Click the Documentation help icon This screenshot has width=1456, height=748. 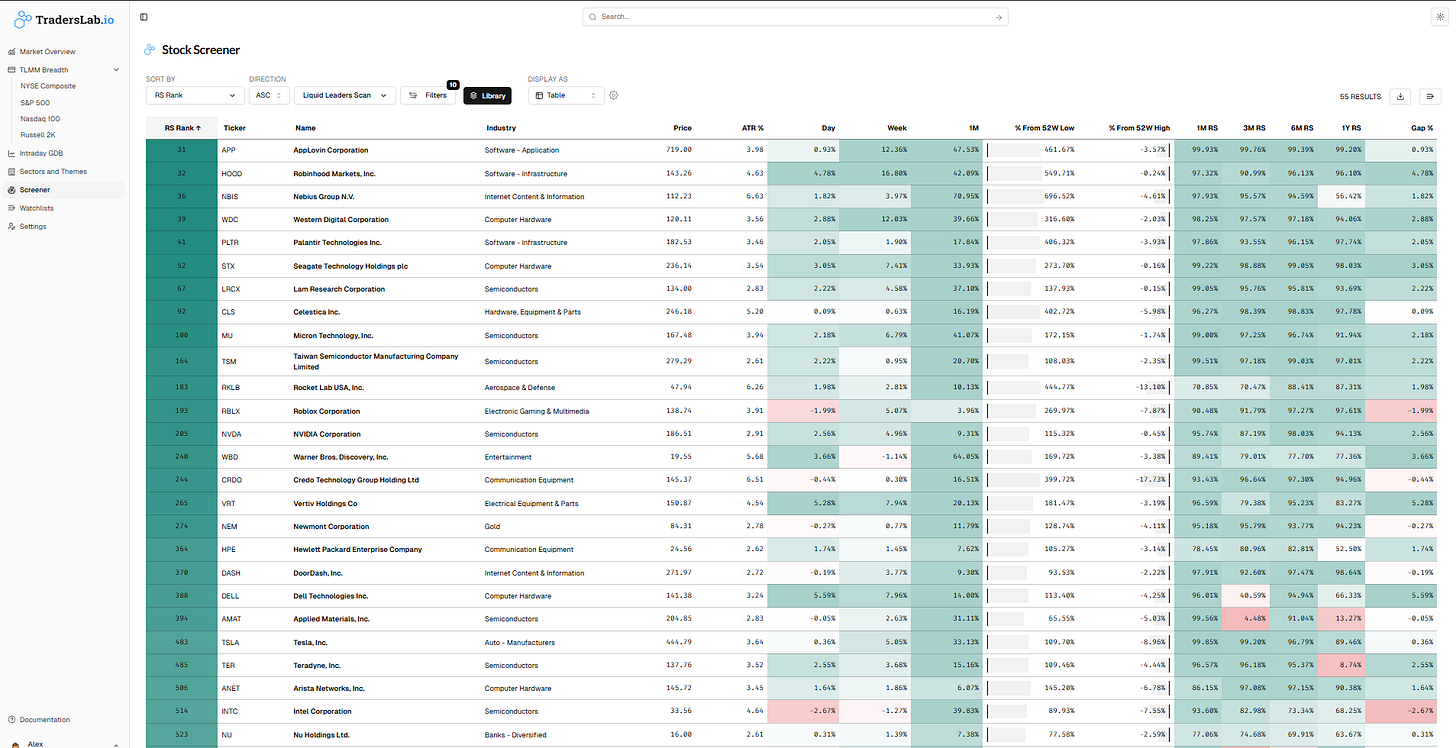(x=11, y=719)
